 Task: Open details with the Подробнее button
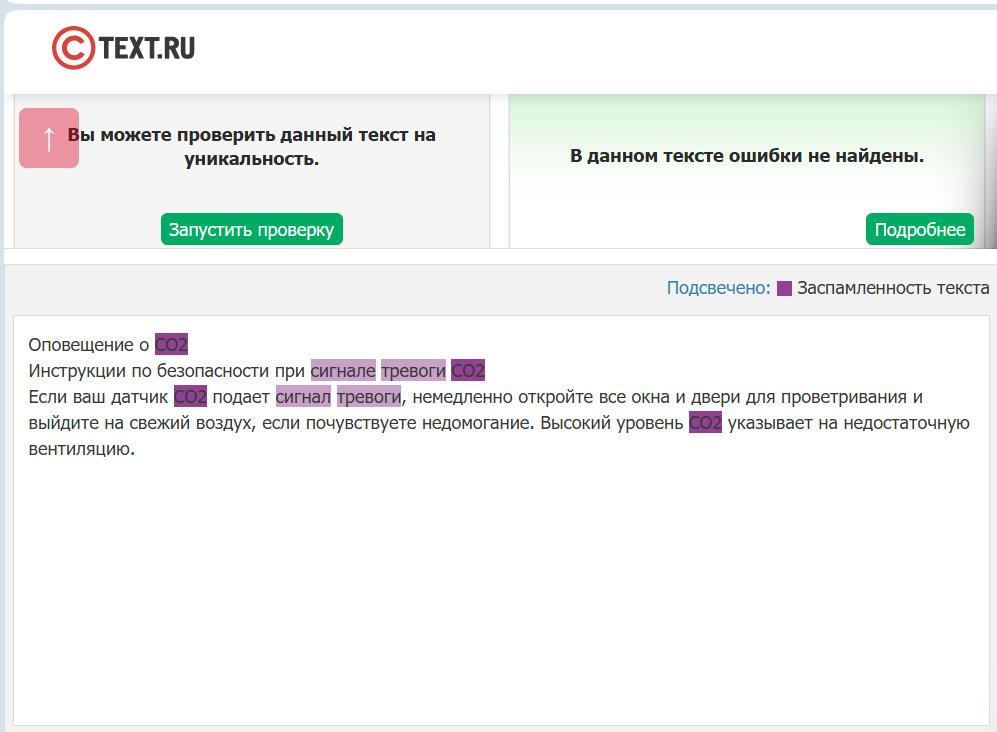pyautogui.click(x=919, y=229)
